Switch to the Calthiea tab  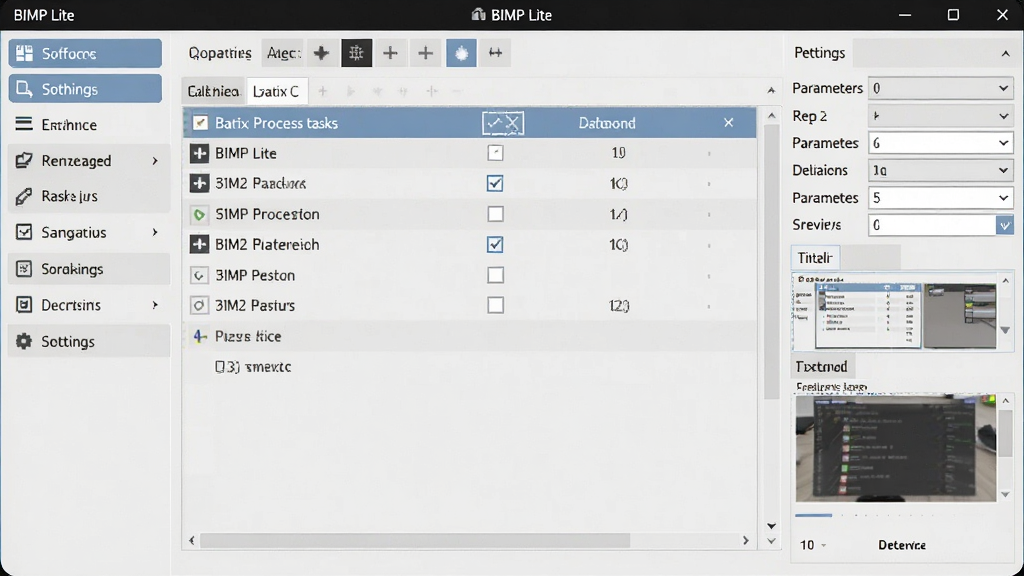click(214, 91)
